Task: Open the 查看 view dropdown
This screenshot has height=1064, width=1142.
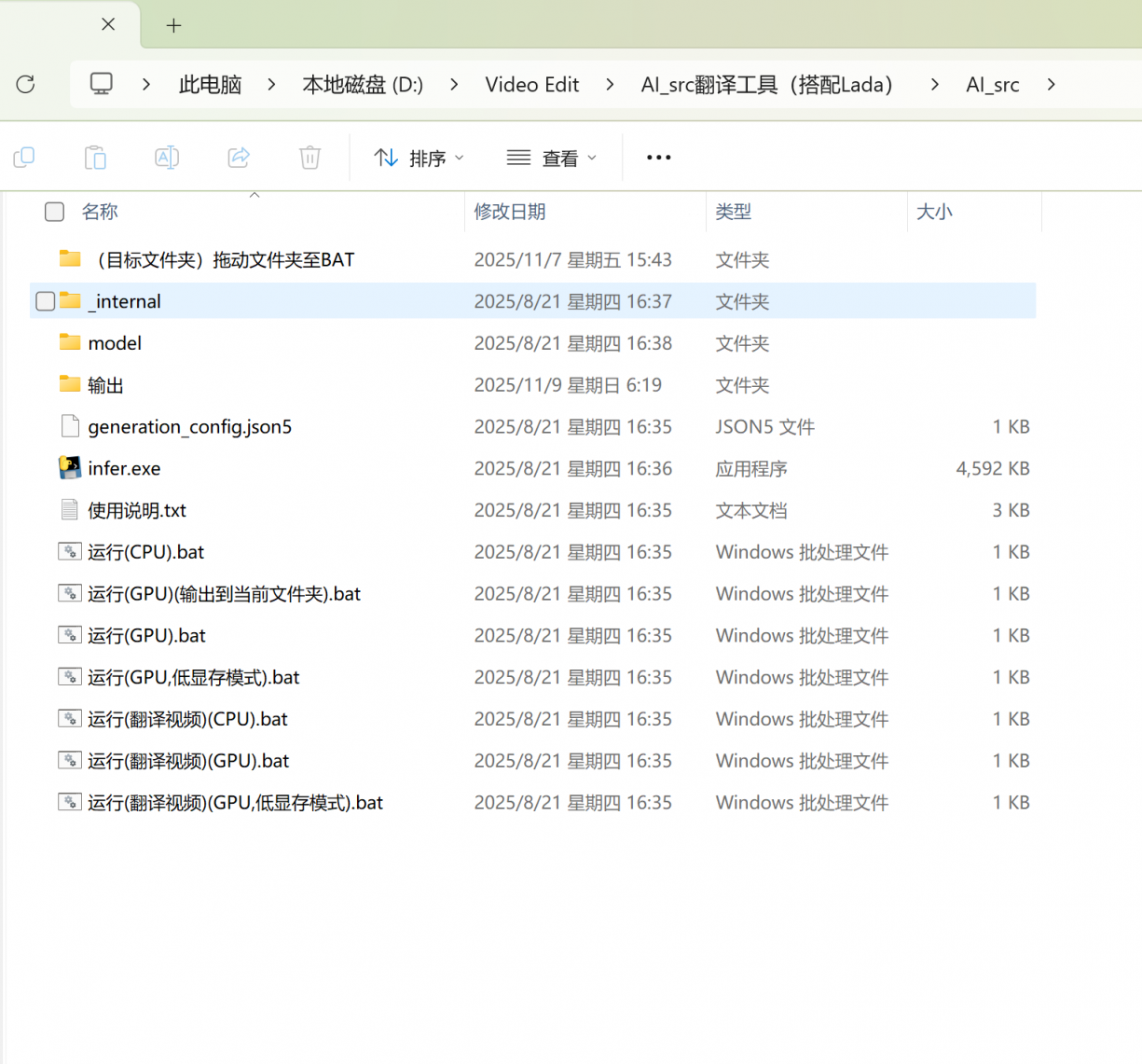Action: 551,159
